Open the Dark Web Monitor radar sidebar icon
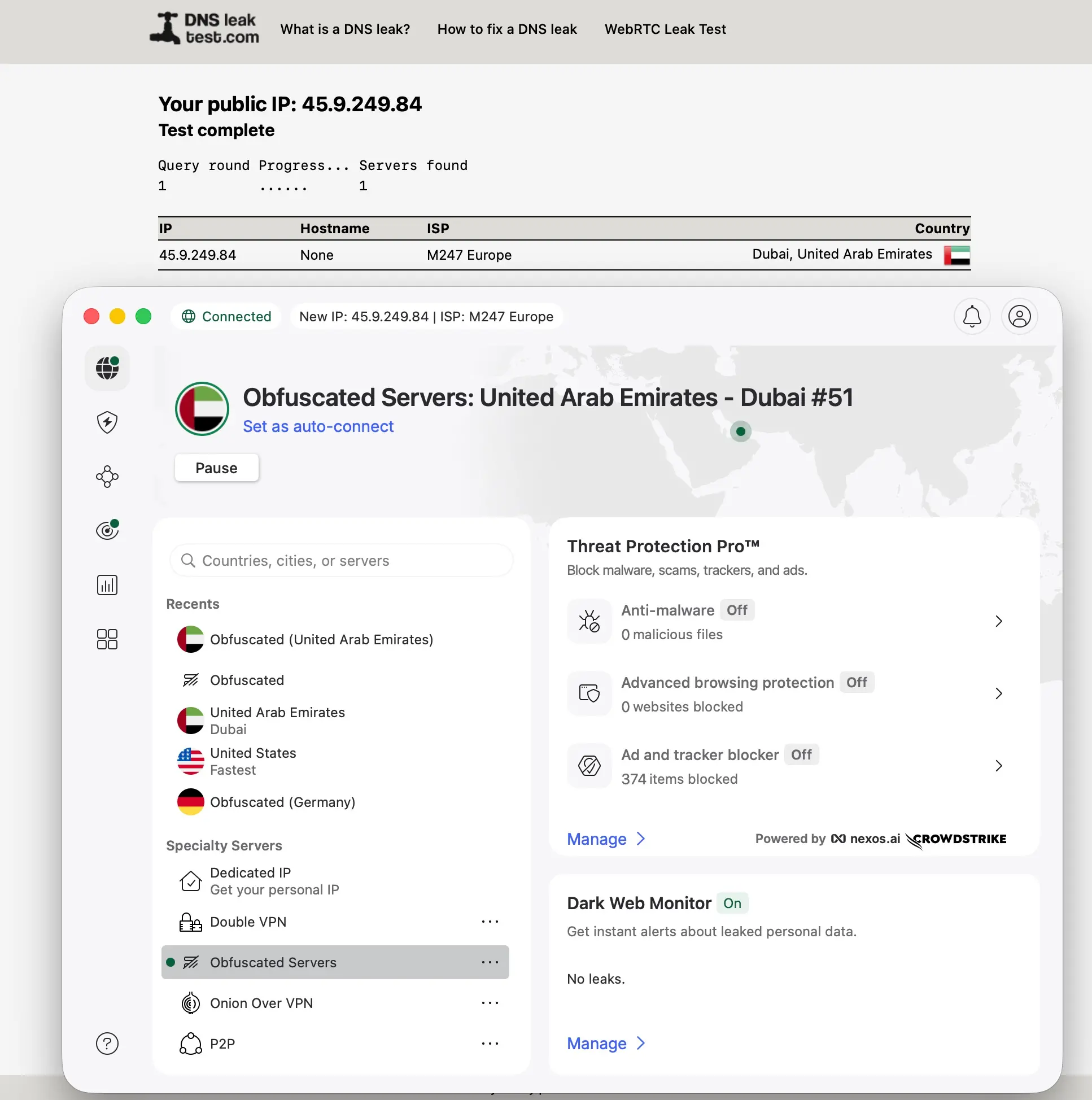 pos(107,531)
